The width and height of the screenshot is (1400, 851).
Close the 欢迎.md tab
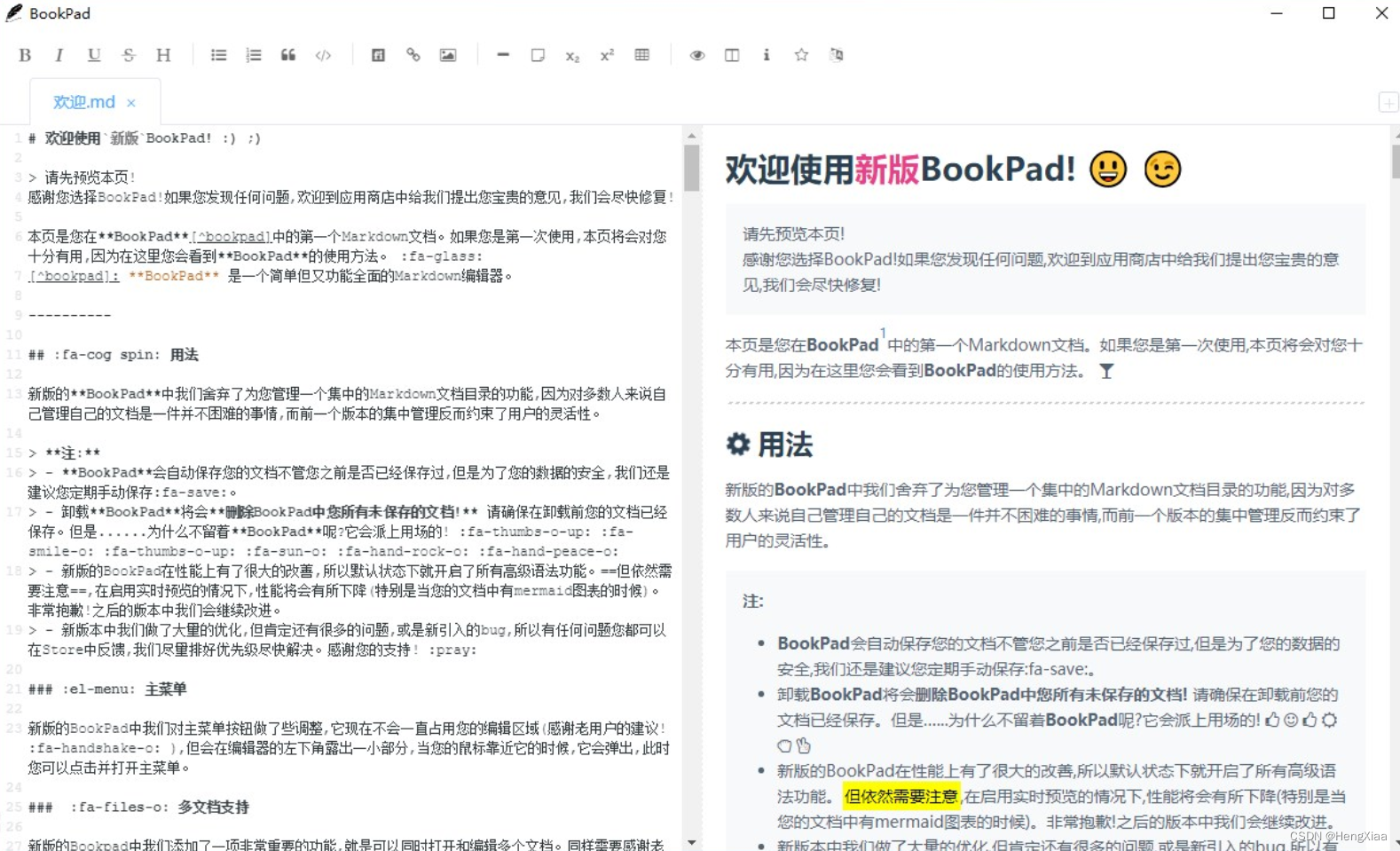pyautogui.click(x=131, y=103)
